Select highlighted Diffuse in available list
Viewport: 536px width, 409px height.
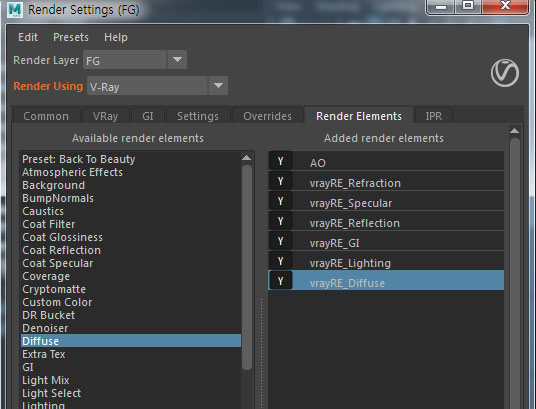pos(131,341)
